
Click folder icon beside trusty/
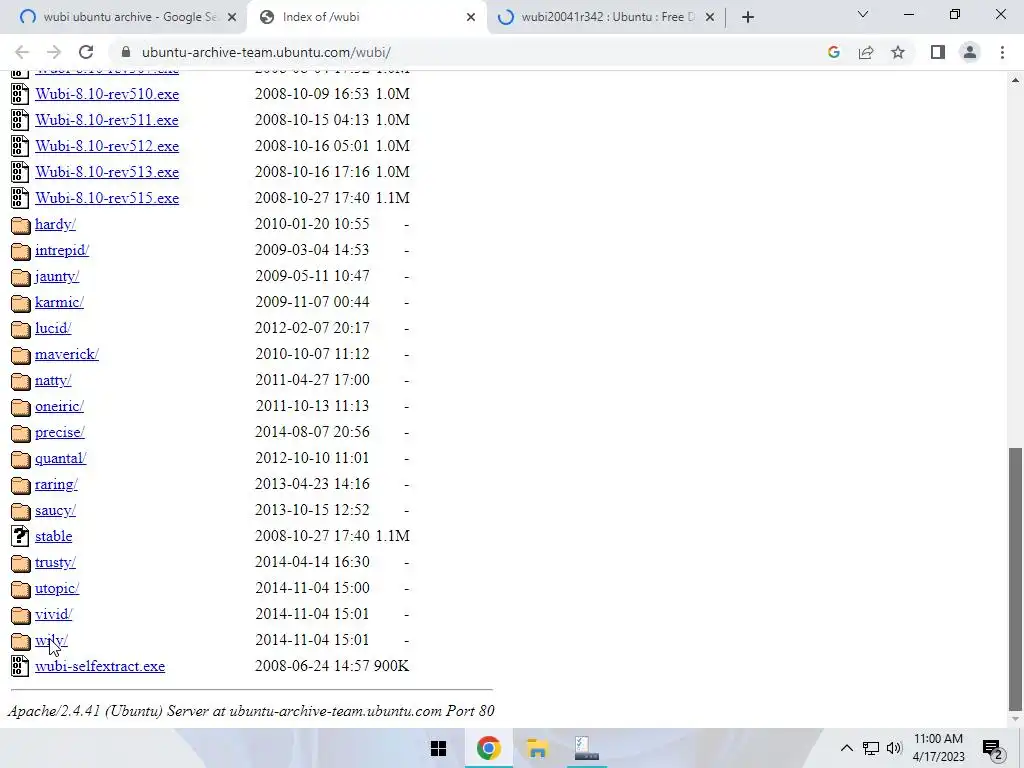(x=21, y=563)
